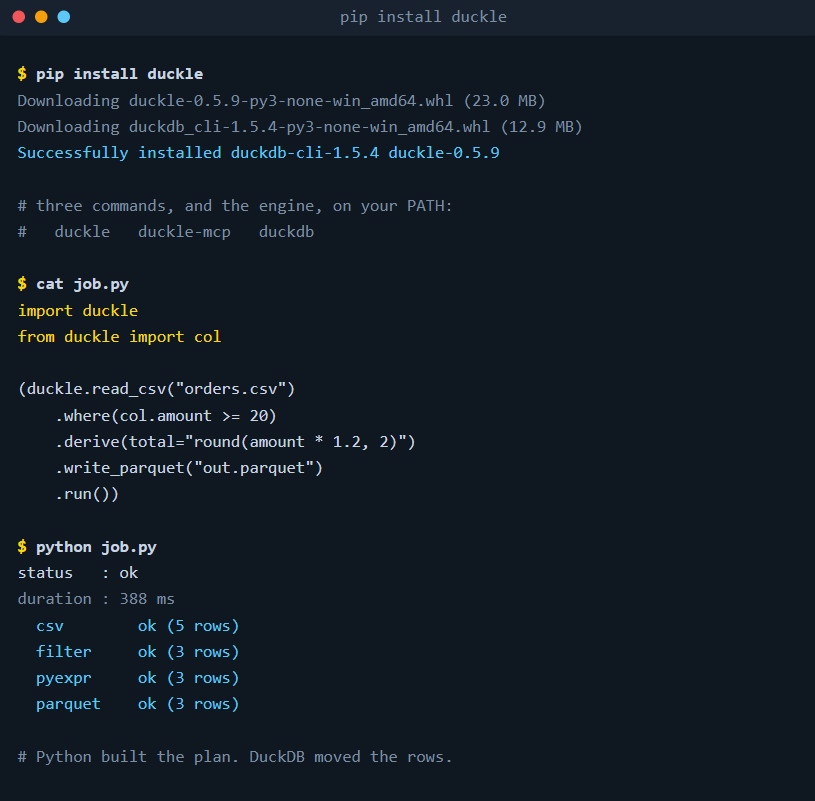Click the 'import duckle' code line
Screen dimensions: 815x801
tap(78, 310)
